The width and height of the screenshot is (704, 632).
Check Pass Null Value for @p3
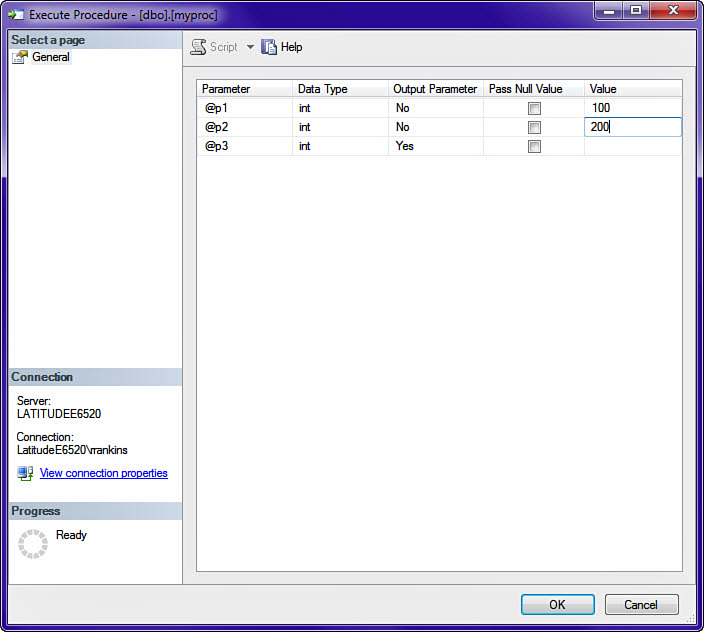pyautogui.click(x=534, y=146)
